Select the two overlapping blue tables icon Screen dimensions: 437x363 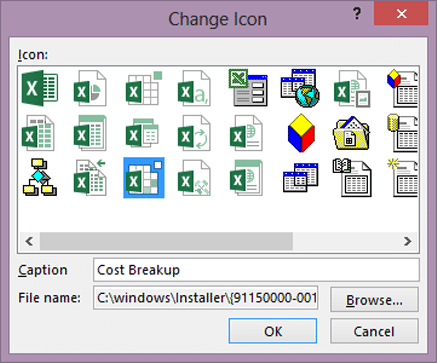tap(301, 178)
